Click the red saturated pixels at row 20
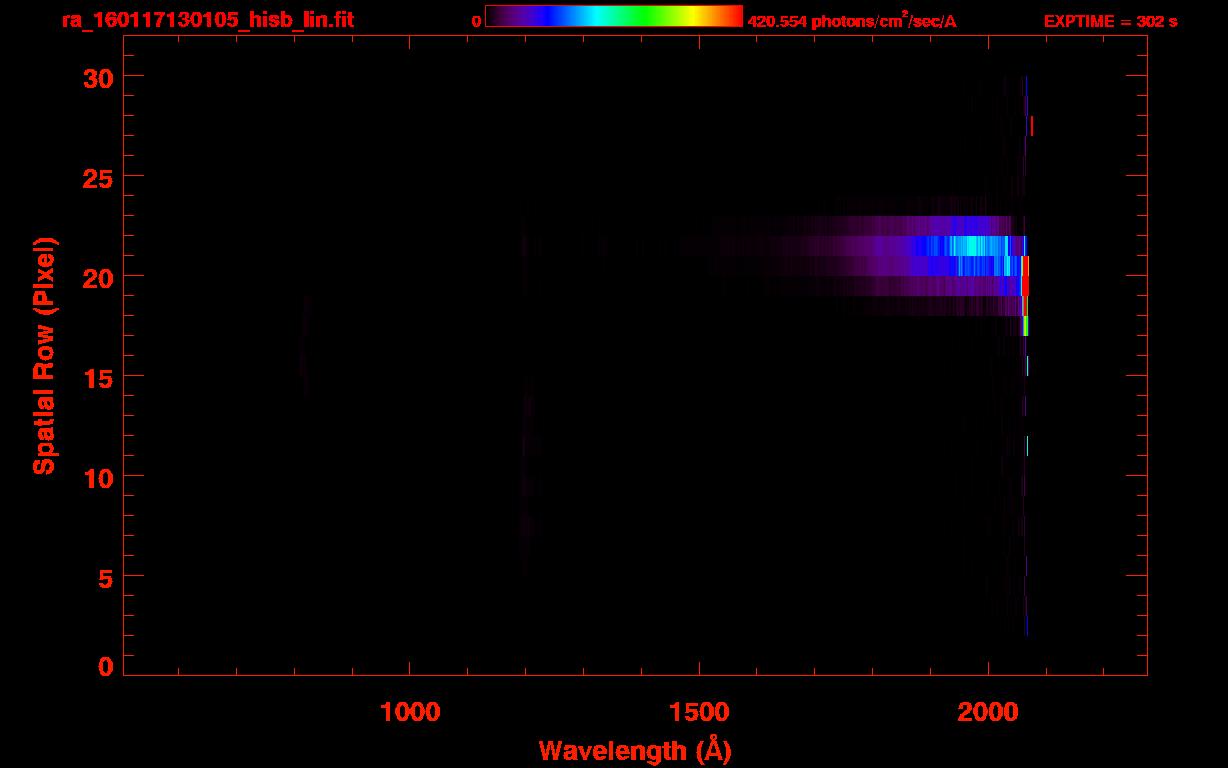Screen dimensions: 1228x768 (x=1025, y=276)
